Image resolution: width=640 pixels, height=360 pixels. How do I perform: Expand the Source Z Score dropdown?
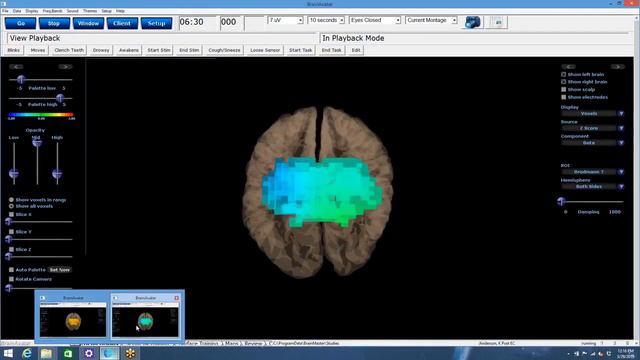point(621,128)
